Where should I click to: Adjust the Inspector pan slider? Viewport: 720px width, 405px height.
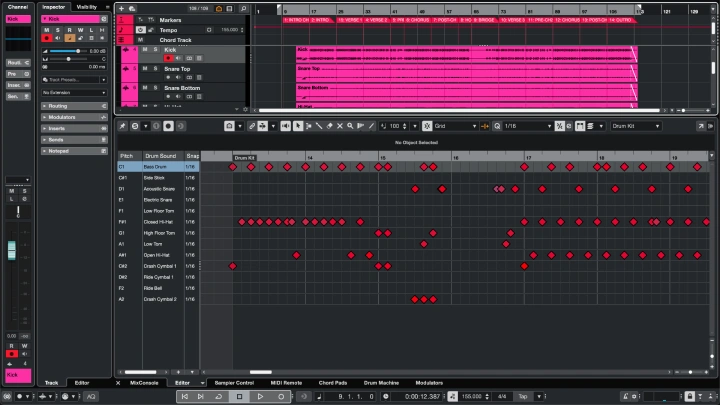coord(68,59)
